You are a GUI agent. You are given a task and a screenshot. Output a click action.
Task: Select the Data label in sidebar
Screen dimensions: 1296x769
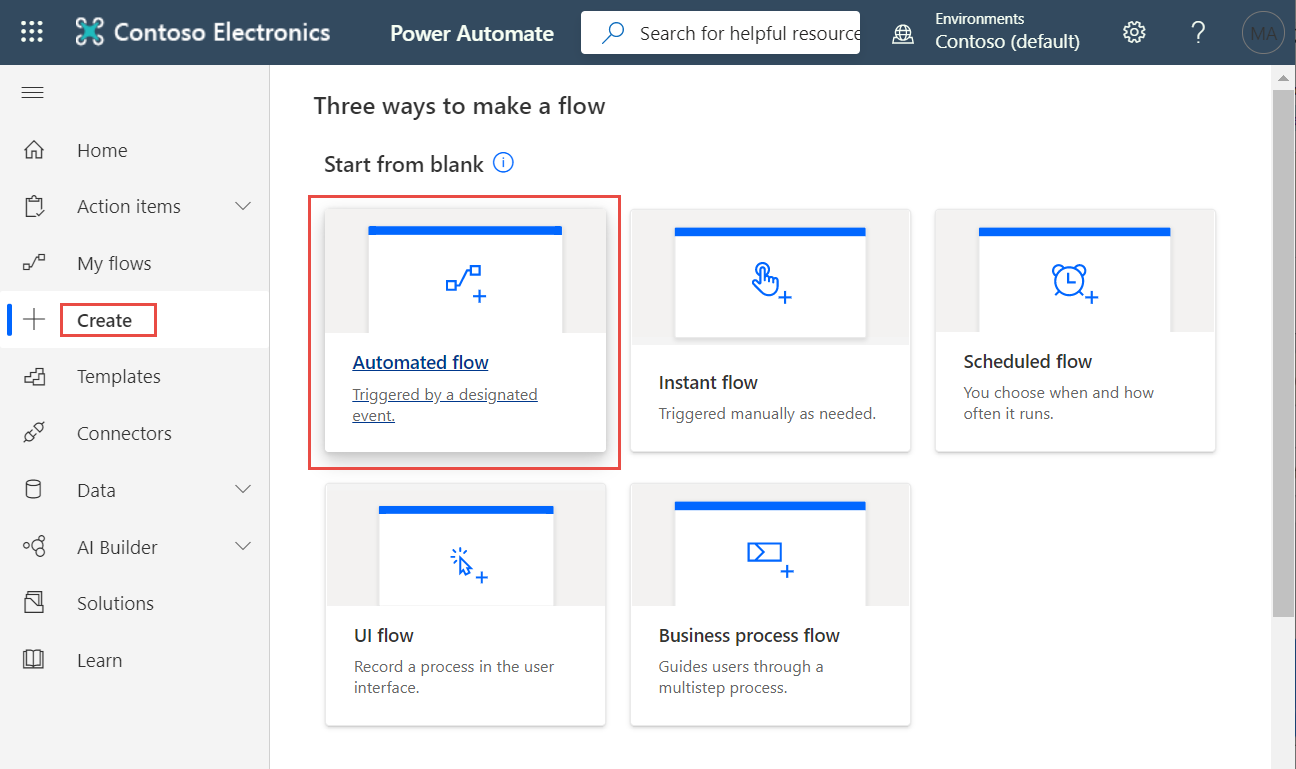96,490
